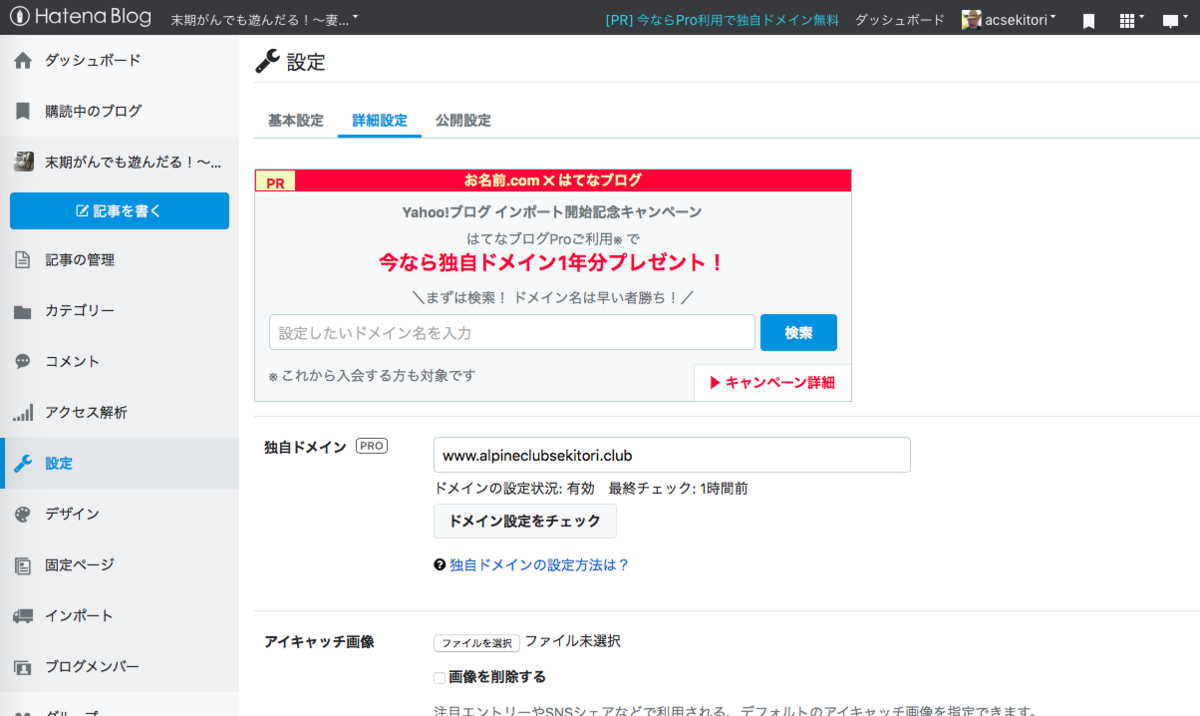This screenshot has width=1200, height=716.
Task: Open the コメント speech bubble icon
Action: [x=22, y=361]
